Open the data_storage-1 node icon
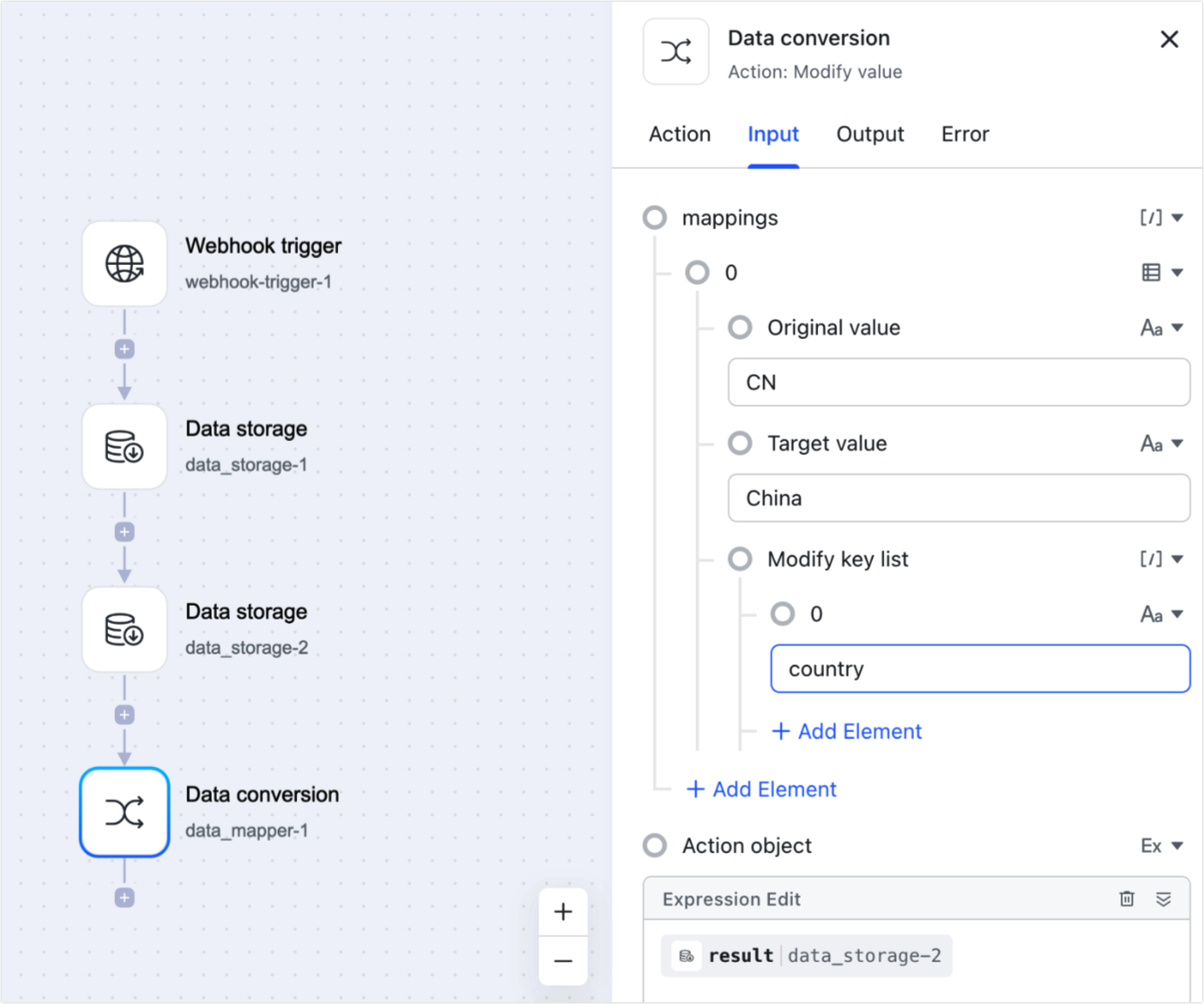The width and height of the screenshot is (1204, 1004). [124, 446]
